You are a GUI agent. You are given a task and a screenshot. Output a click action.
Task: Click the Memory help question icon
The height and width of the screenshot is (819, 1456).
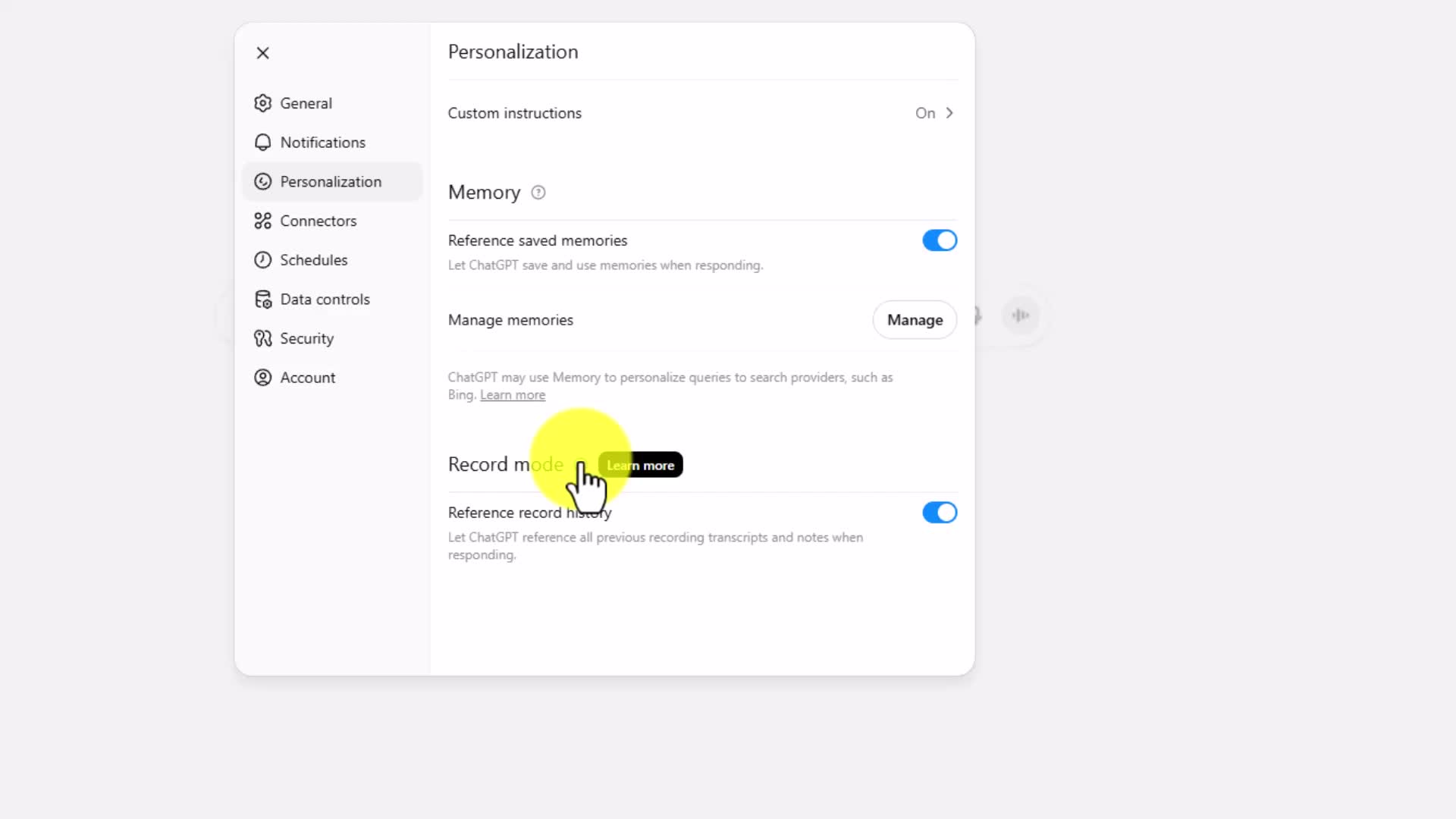pos(538,193)
